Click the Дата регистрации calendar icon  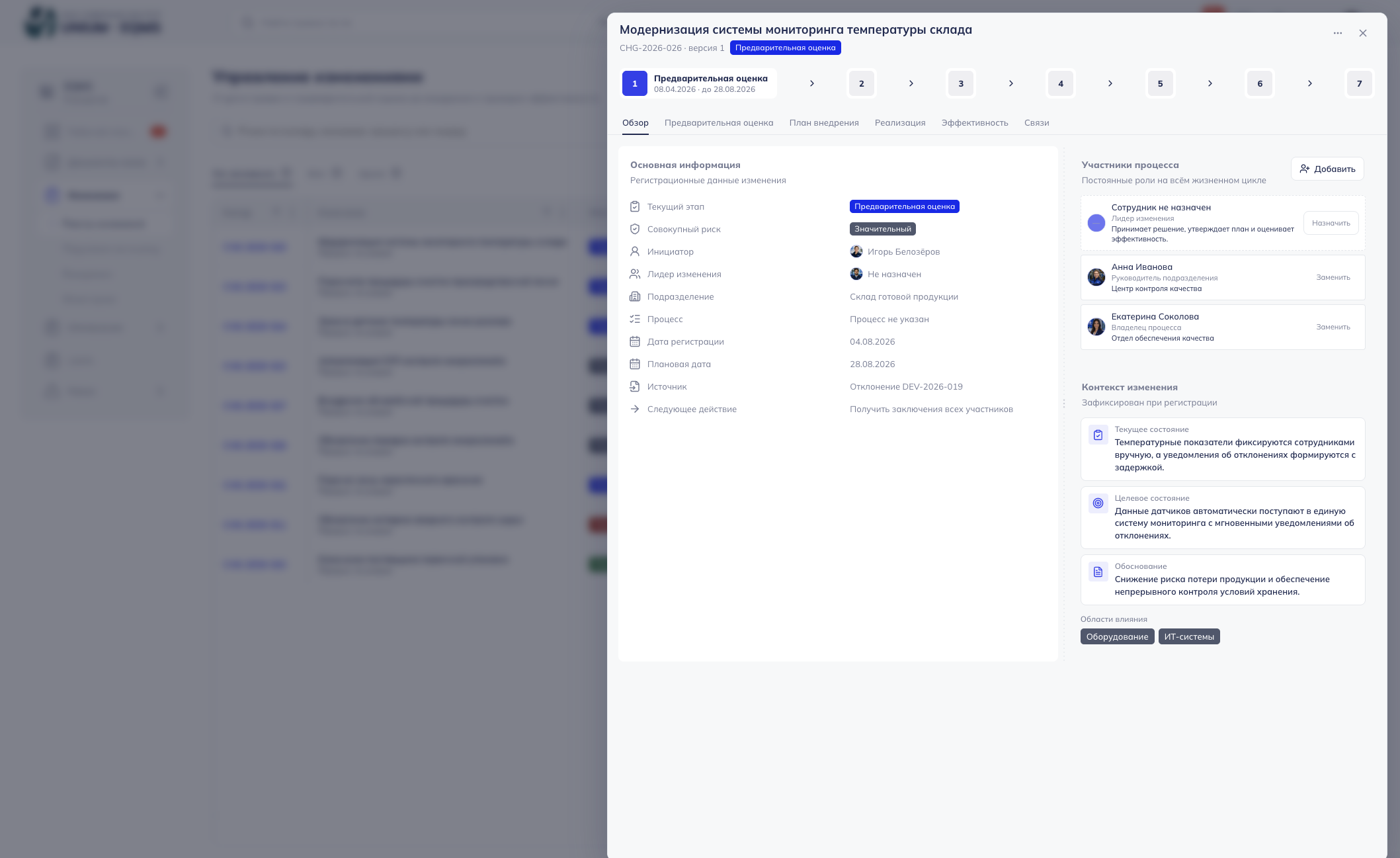tap(635, 341)
